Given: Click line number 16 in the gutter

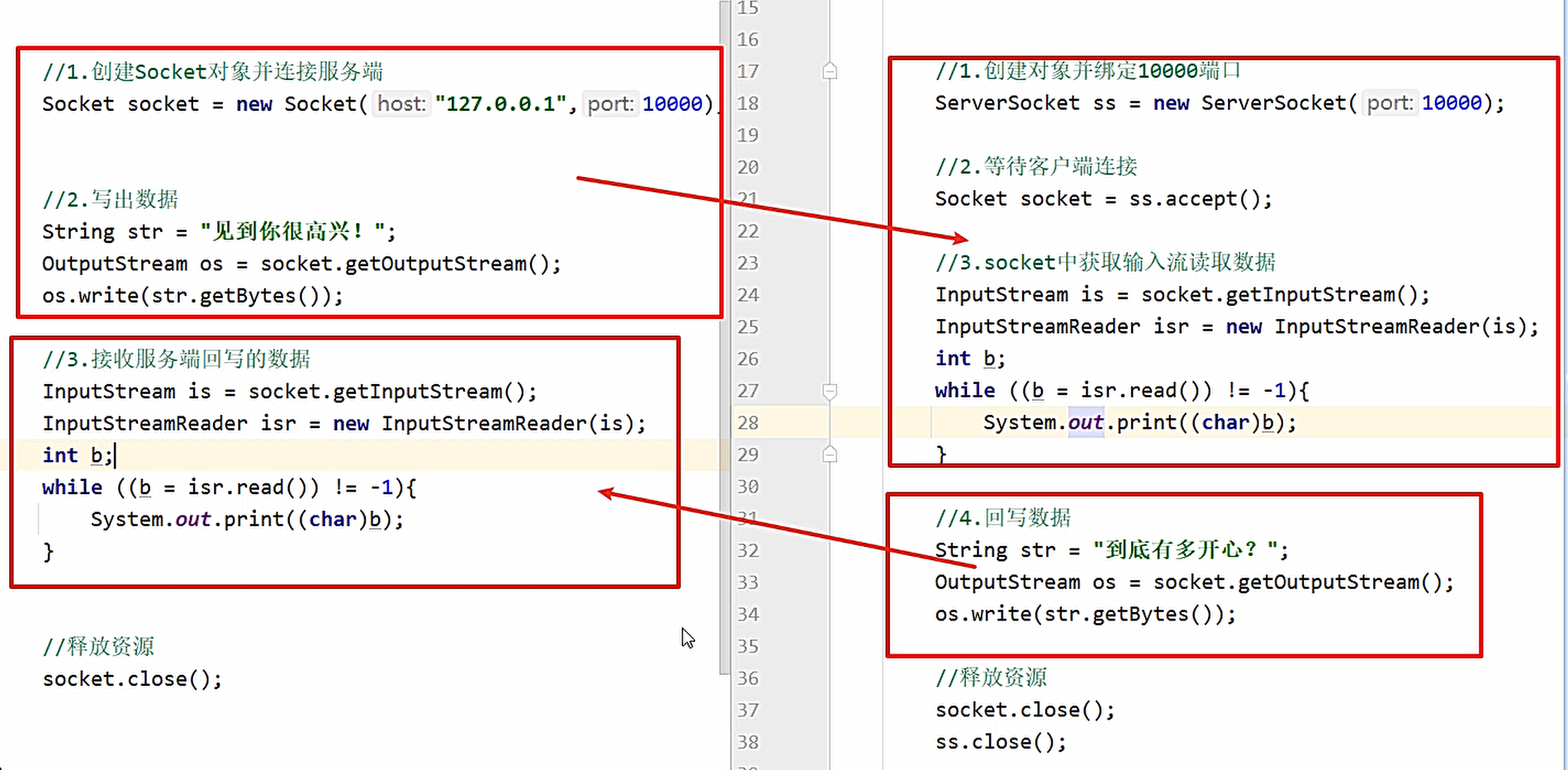Looking at the screenshot, I should [747, 40].
